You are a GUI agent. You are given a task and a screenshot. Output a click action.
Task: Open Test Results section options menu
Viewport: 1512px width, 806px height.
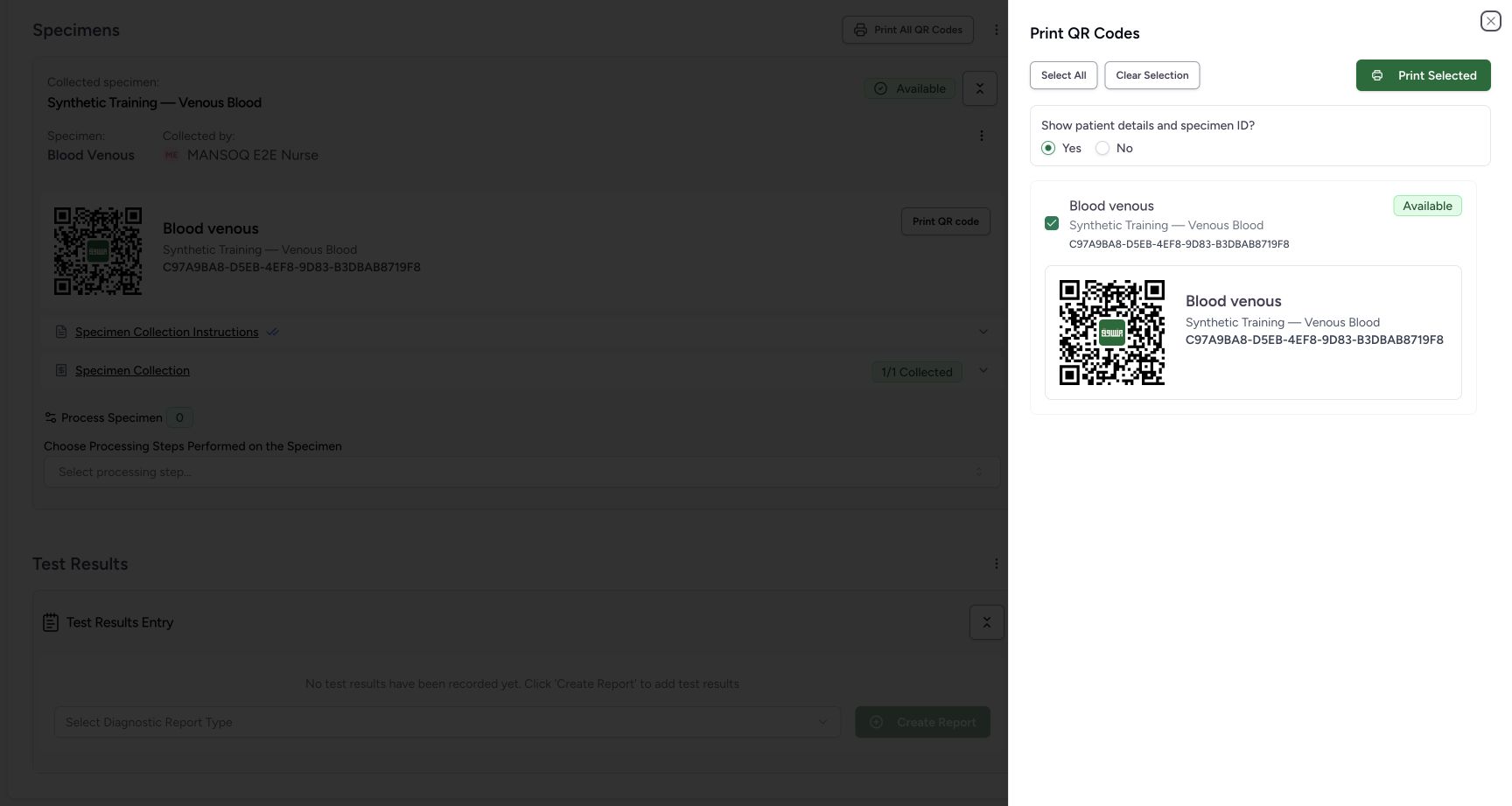(x=996, y=564)
